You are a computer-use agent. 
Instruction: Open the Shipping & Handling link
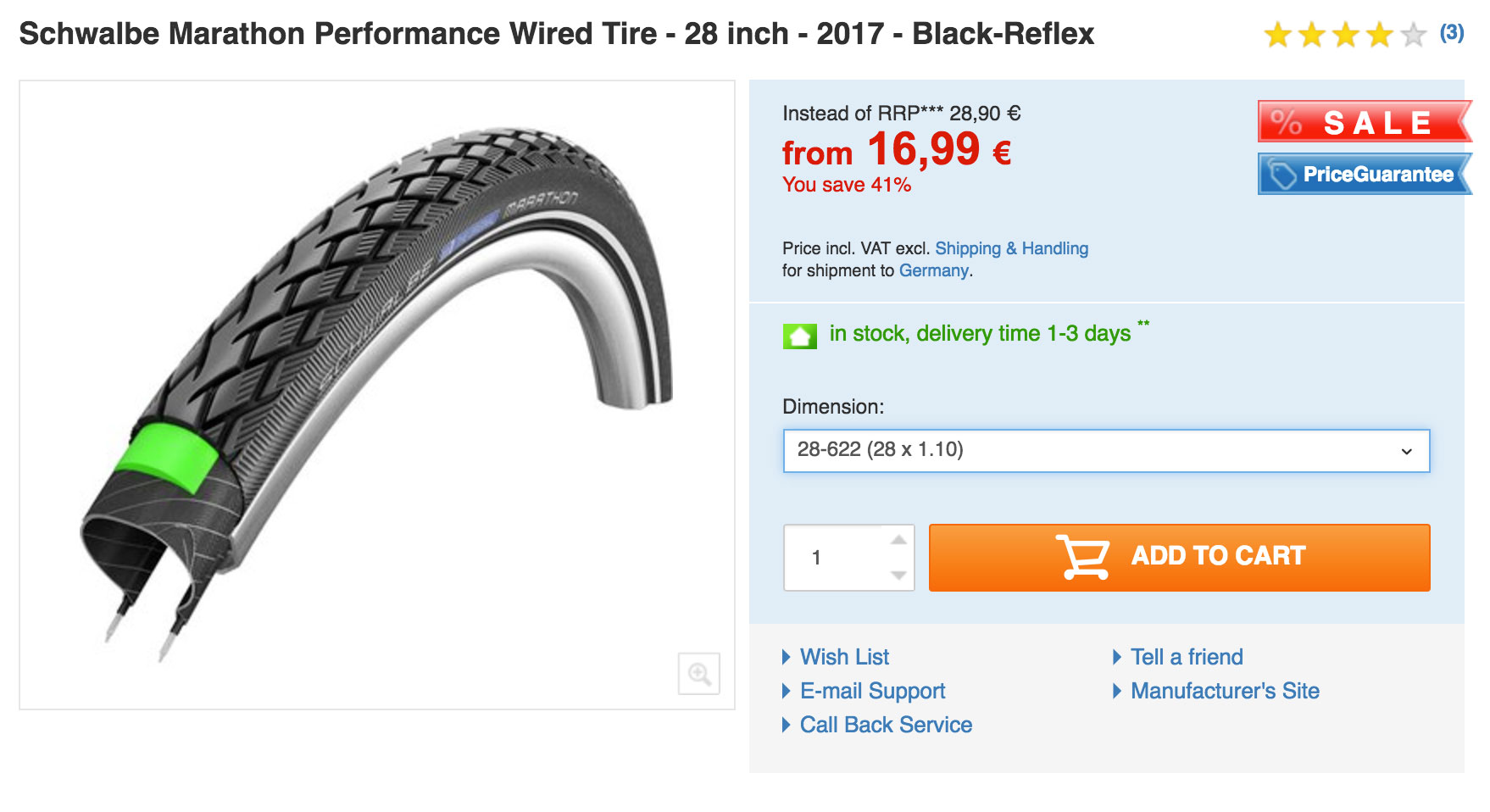coord(1011,248)
